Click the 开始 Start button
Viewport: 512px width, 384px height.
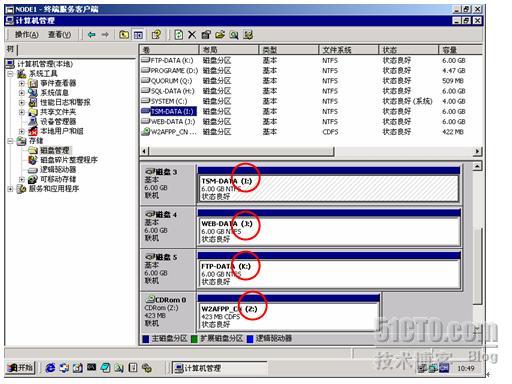click(x=21, y=368)
